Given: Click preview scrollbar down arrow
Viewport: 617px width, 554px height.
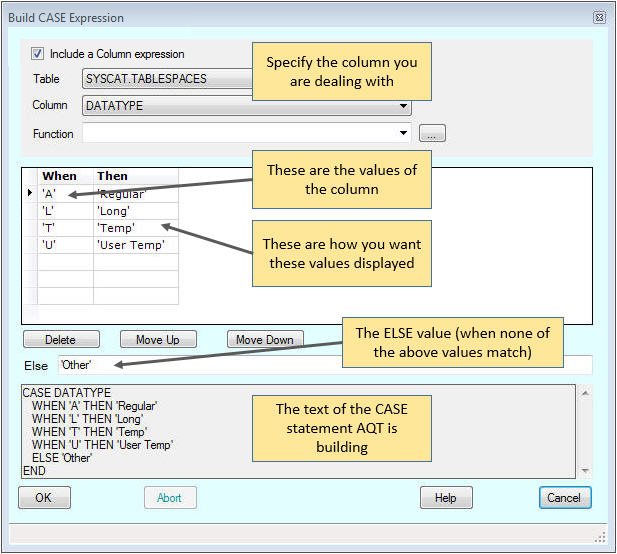Looking at the screenshot, I should point(585,471).
